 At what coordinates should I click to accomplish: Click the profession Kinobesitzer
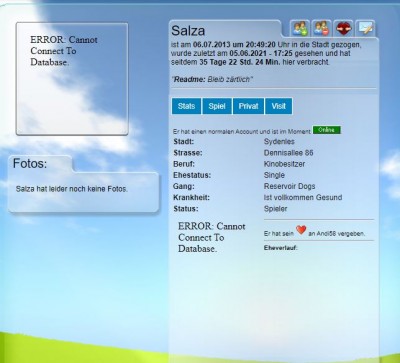(284, 164)
